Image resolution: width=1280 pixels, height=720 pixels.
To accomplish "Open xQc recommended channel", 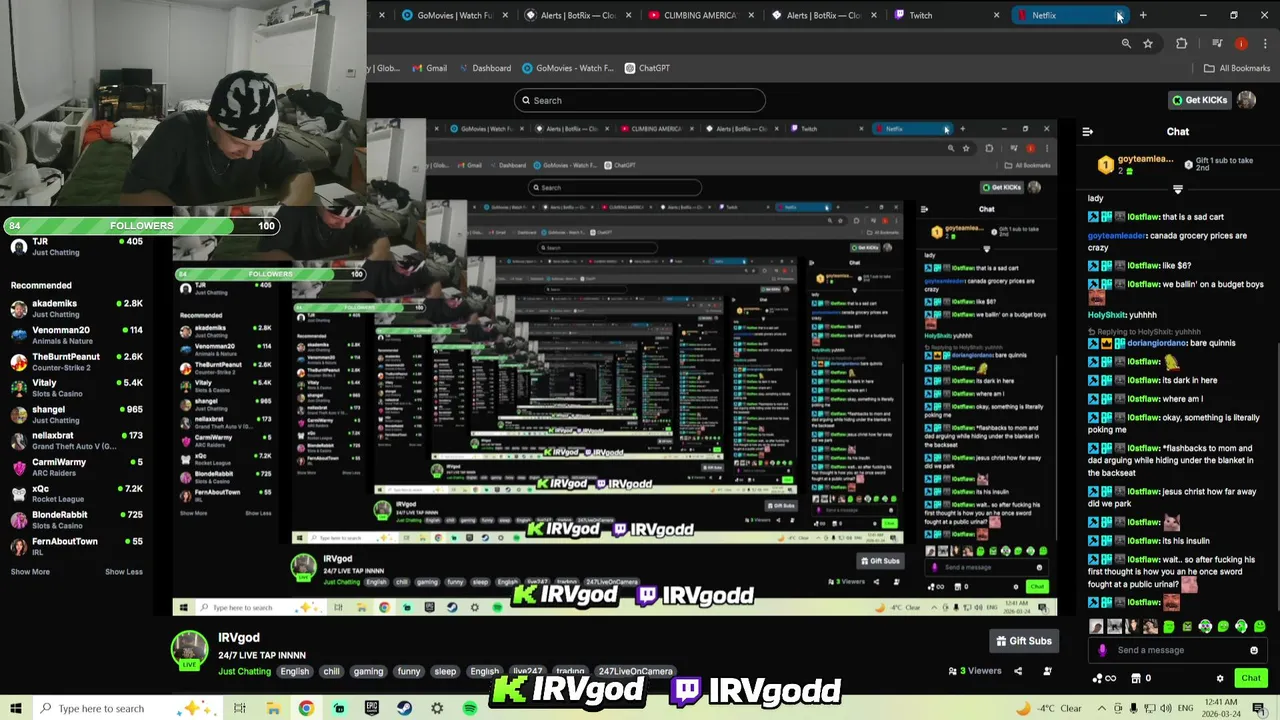I will click(75, 493).
